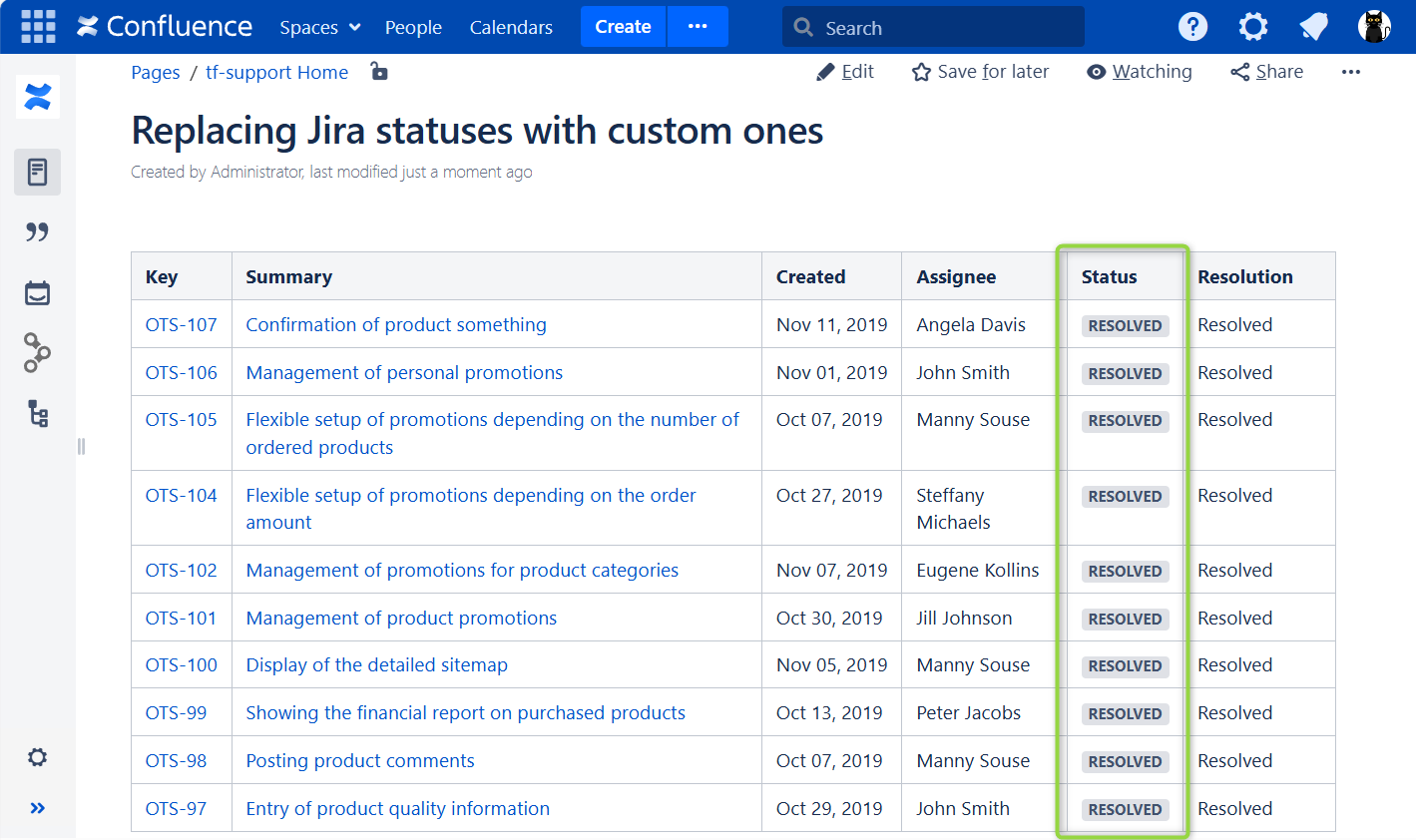The height and width of the screenshot is (840, 1416).
Task: Expand the Spaces dropdown menu
Action: [319, 28]
